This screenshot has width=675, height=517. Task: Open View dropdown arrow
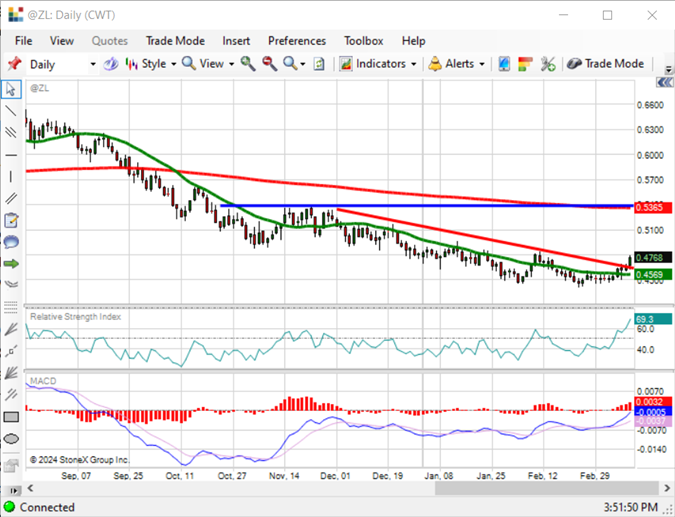point(231,64)
